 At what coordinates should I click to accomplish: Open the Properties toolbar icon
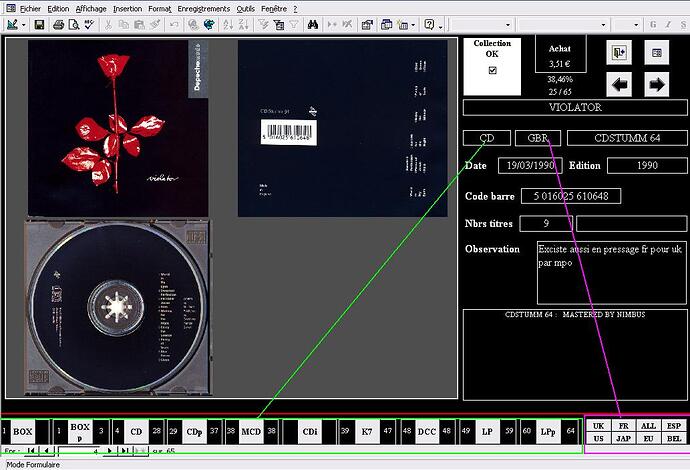[367, 25]
